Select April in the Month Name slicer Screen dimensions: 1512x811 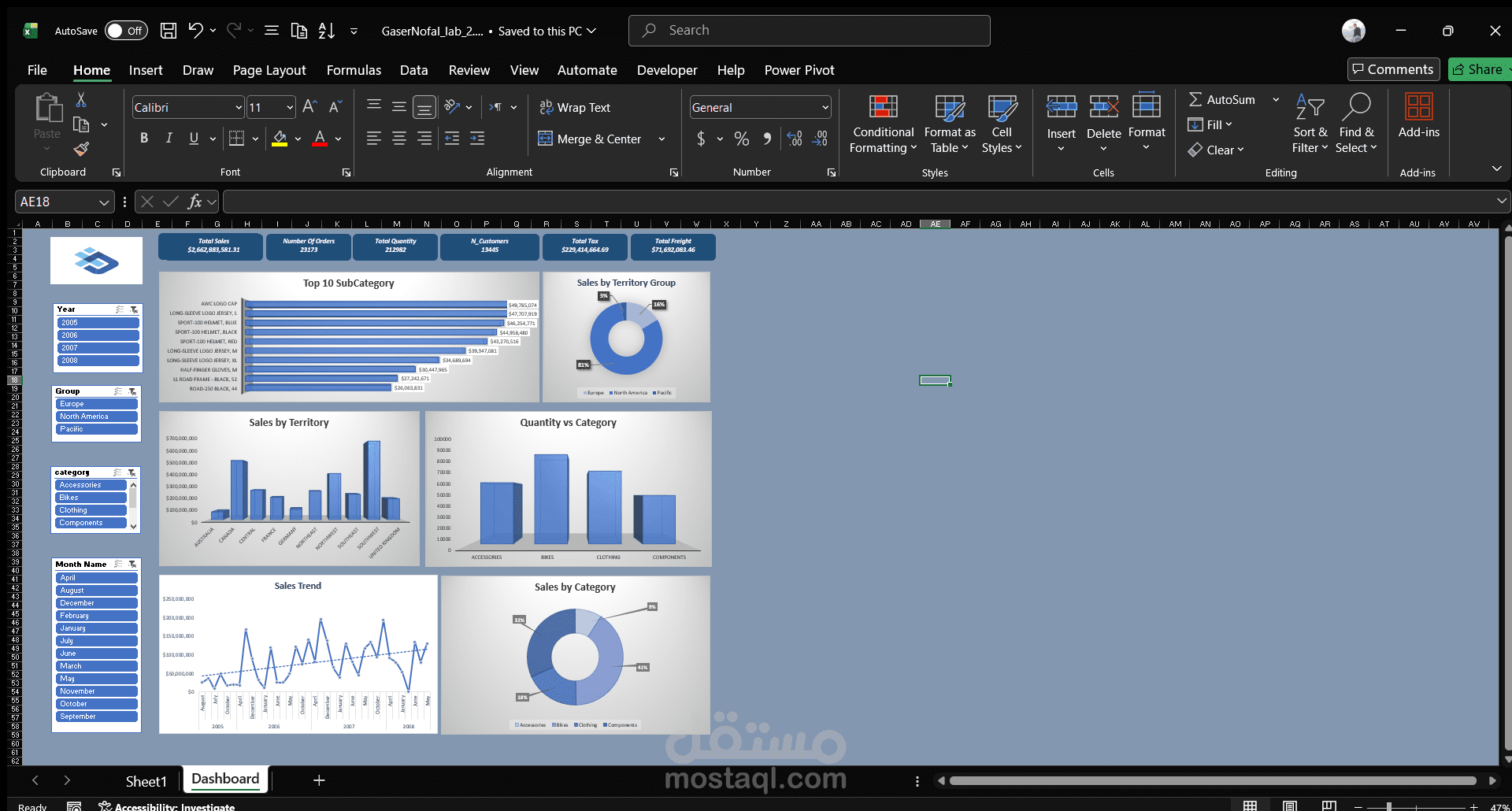click(x=98, y=578)
